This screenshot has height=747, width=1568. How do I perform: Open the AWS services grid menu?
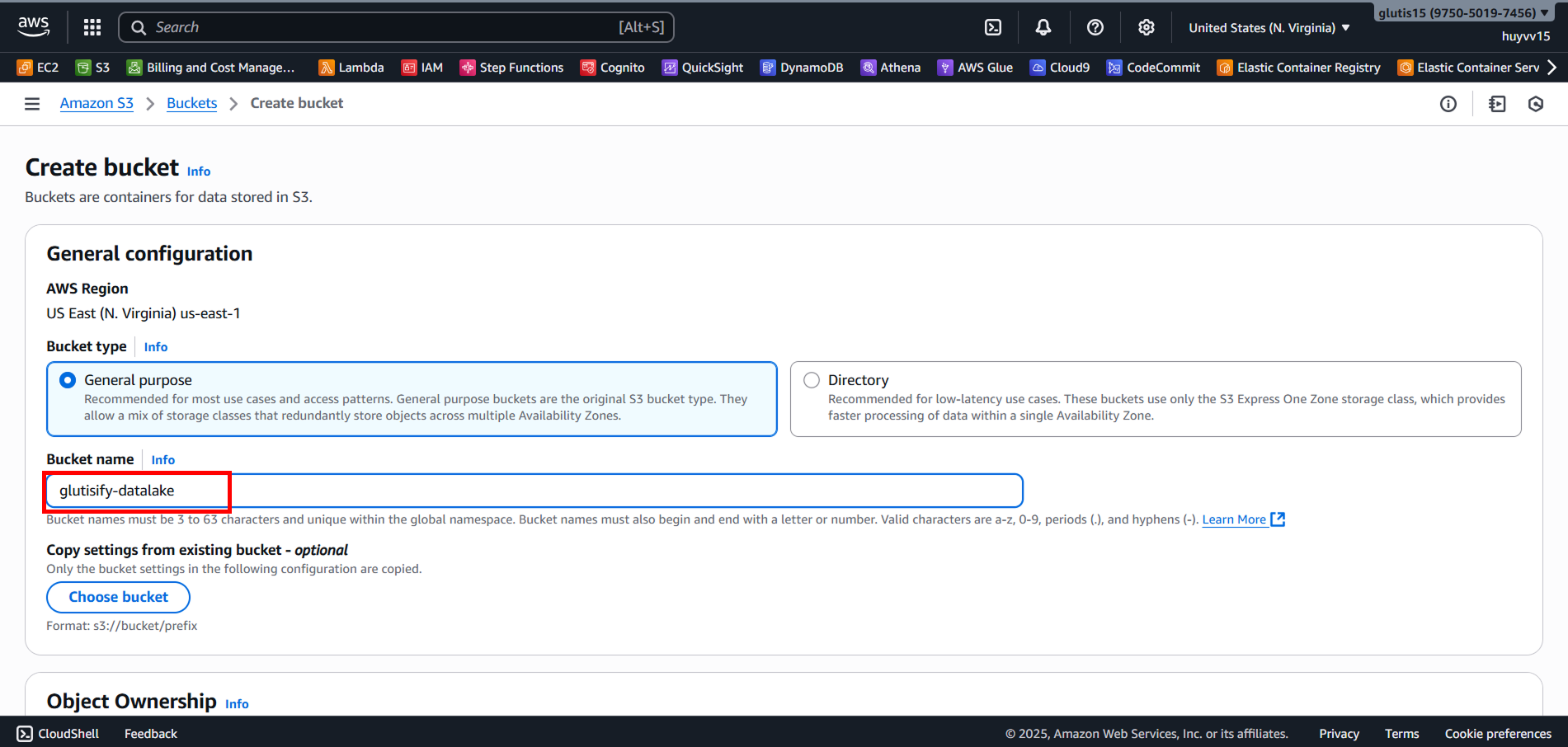pos(92,27)
